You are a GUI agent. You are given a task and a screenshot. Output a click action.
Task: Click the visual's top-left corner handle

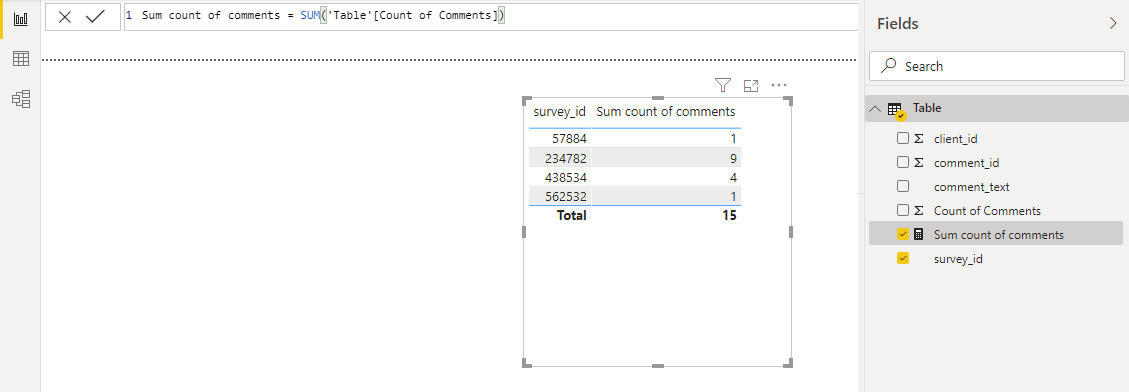click(x=528, y=102)
